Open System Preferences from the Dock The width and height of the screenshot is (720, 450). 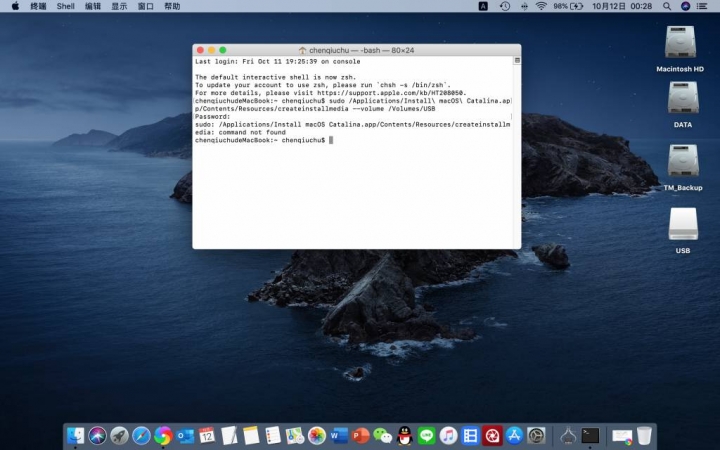click(536, 435)
